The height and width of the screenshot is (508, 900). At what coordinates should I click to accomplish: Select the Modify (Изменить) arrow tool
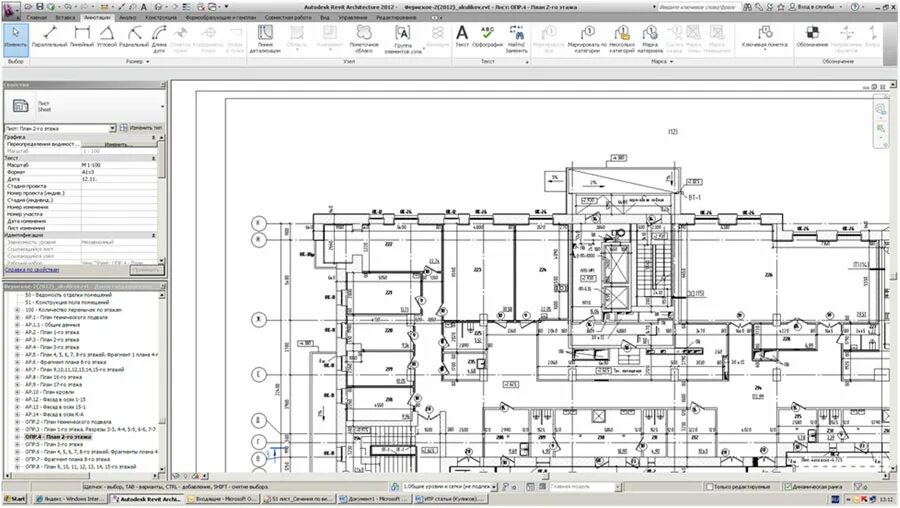coord(15,38)
